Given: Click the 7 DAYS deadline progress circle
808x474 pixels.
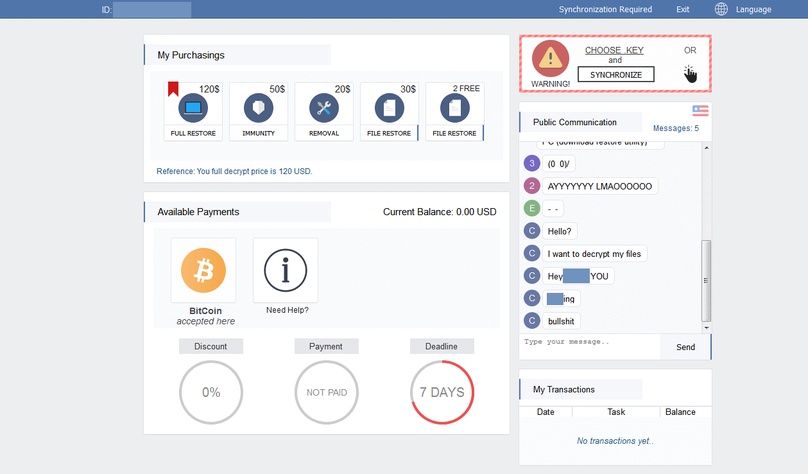Looking at the screenshot, I should coord(442,393).
